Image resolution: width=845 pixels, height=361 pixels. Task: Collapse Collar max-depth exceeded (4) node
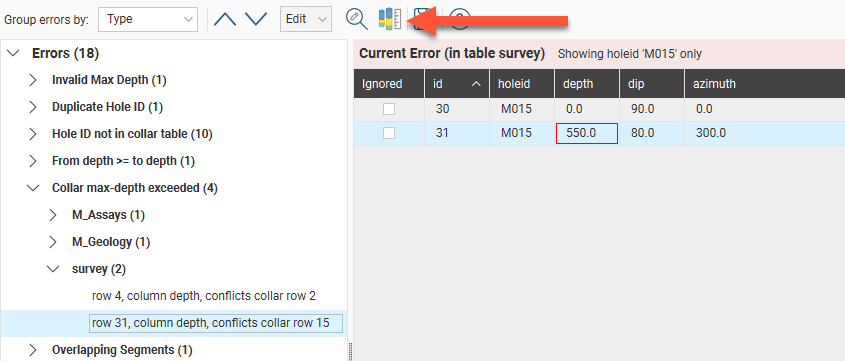33,188
